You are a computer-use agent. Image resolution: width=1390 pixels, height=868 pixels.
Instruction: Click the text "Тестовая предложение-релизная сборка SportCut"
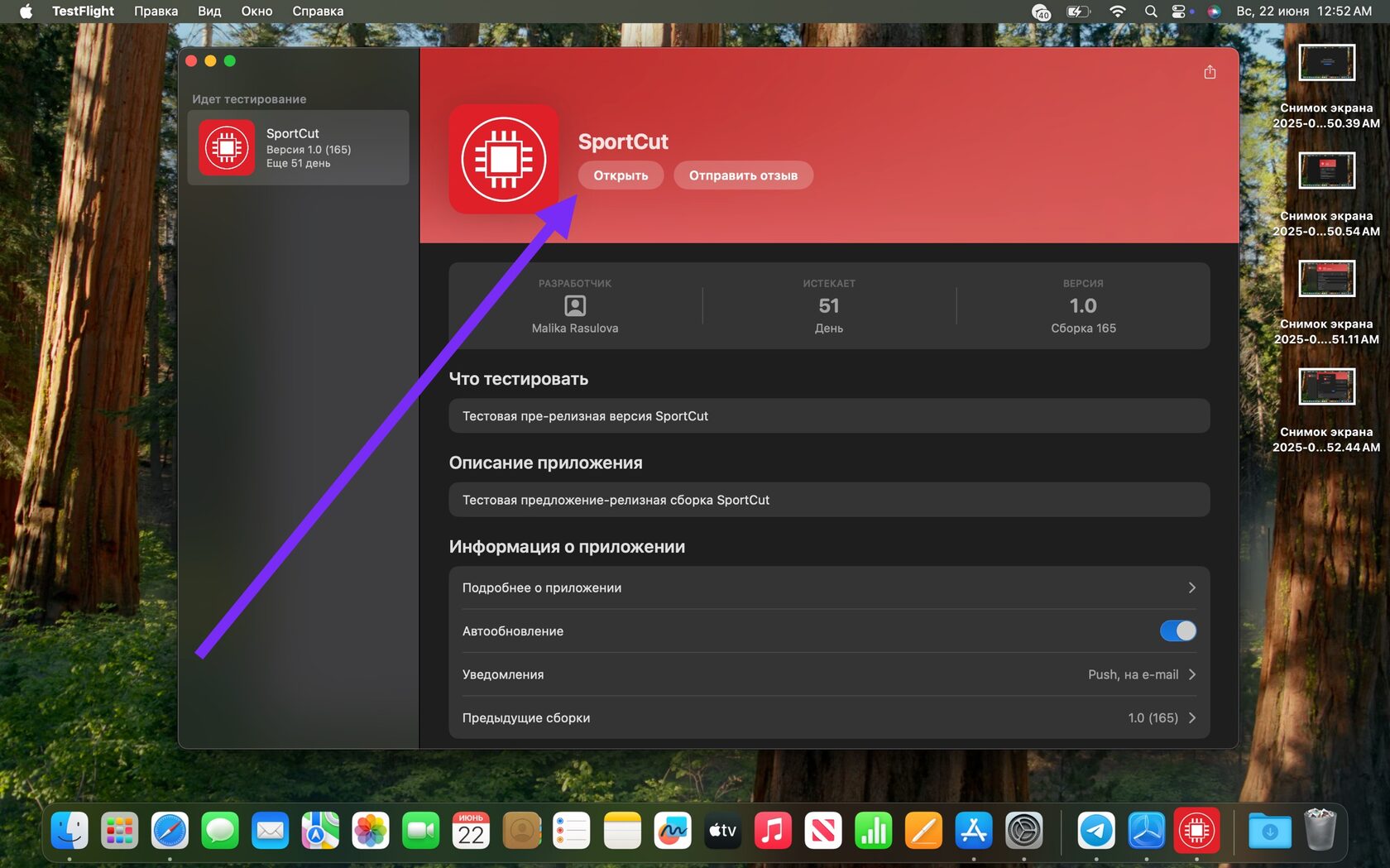pyautogui.click(x=616, y=500)
